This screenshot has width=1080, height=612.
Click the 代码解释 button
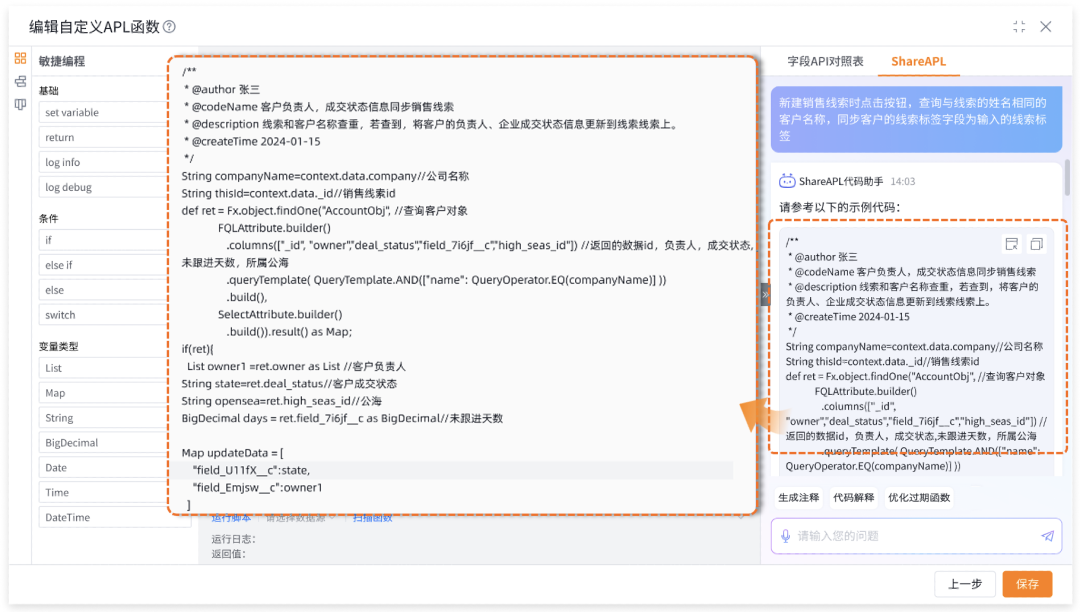(853, 498)
